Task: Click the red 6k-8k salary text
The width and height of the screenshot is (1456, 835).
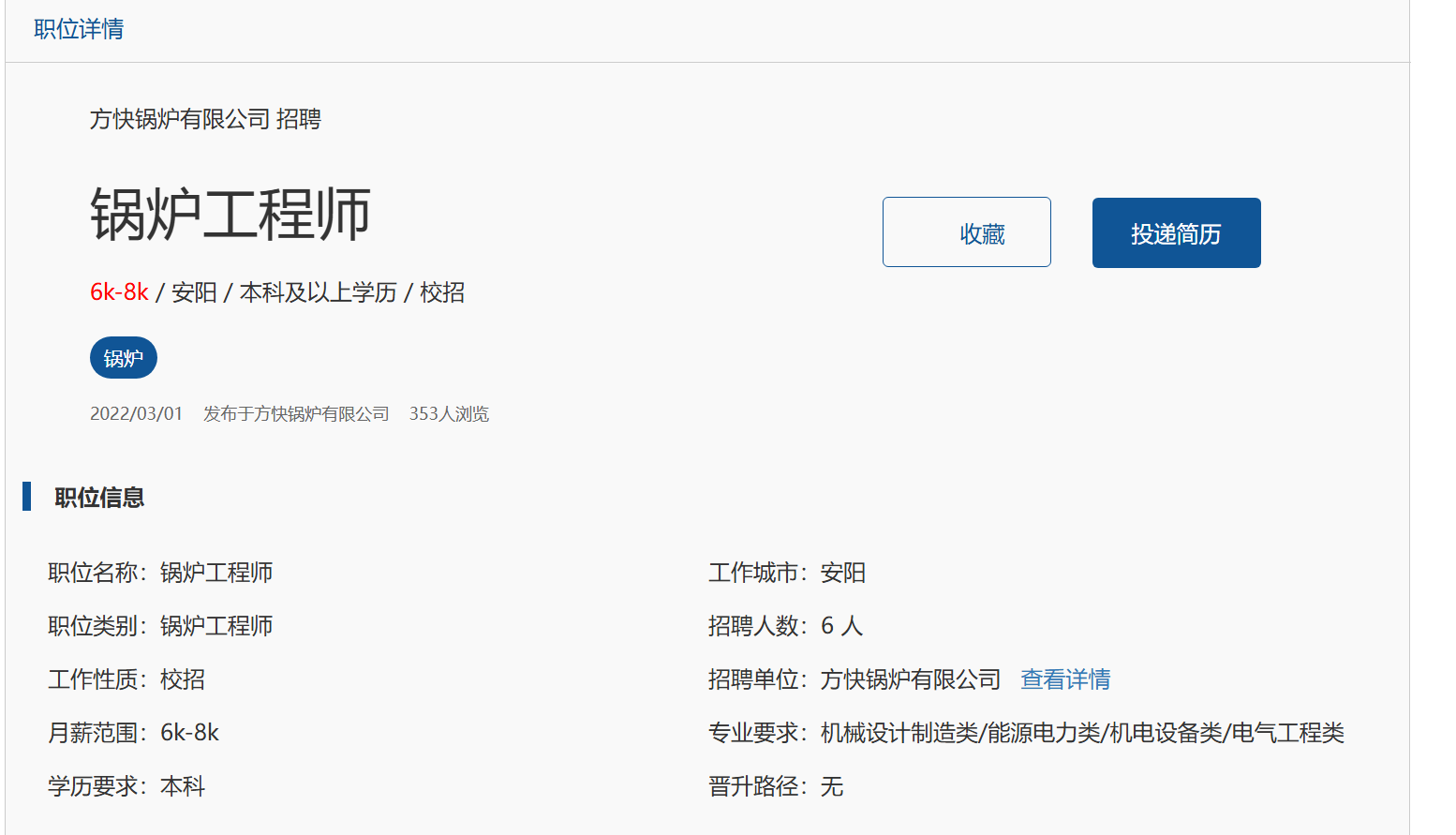Action: [119, 292]
